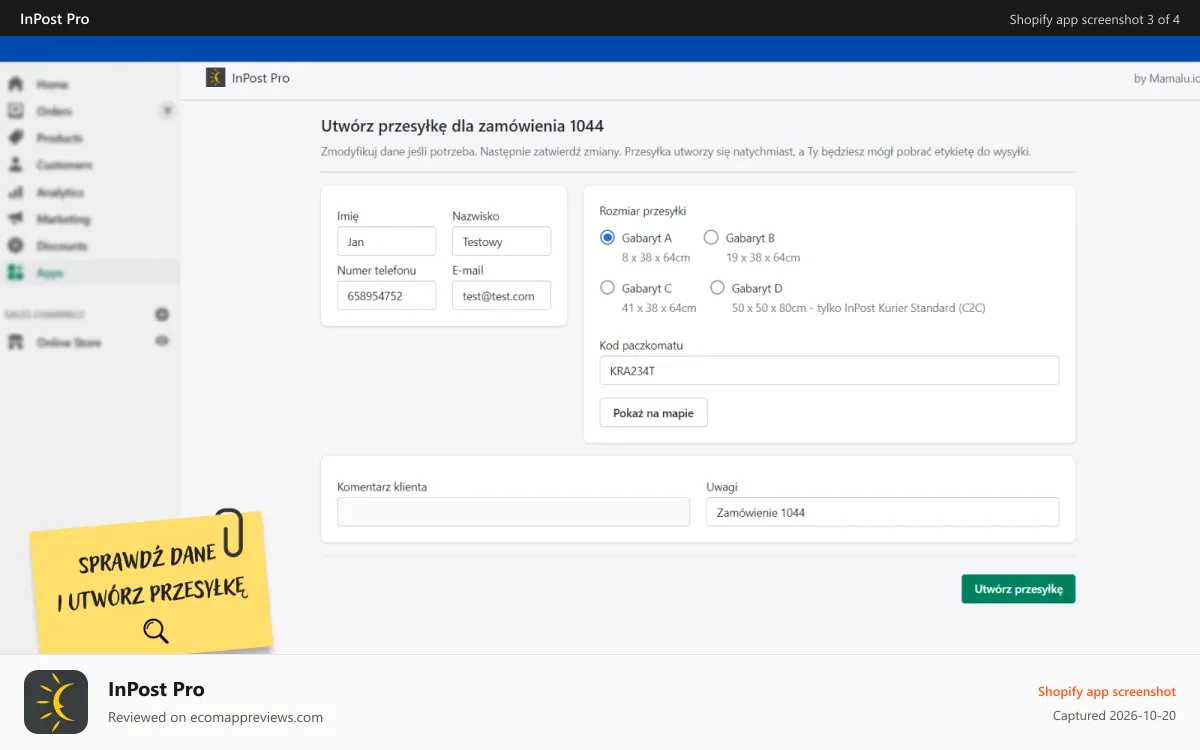Click the 8 x 38 x 64cm dimension text

click(x=656, y=258)
